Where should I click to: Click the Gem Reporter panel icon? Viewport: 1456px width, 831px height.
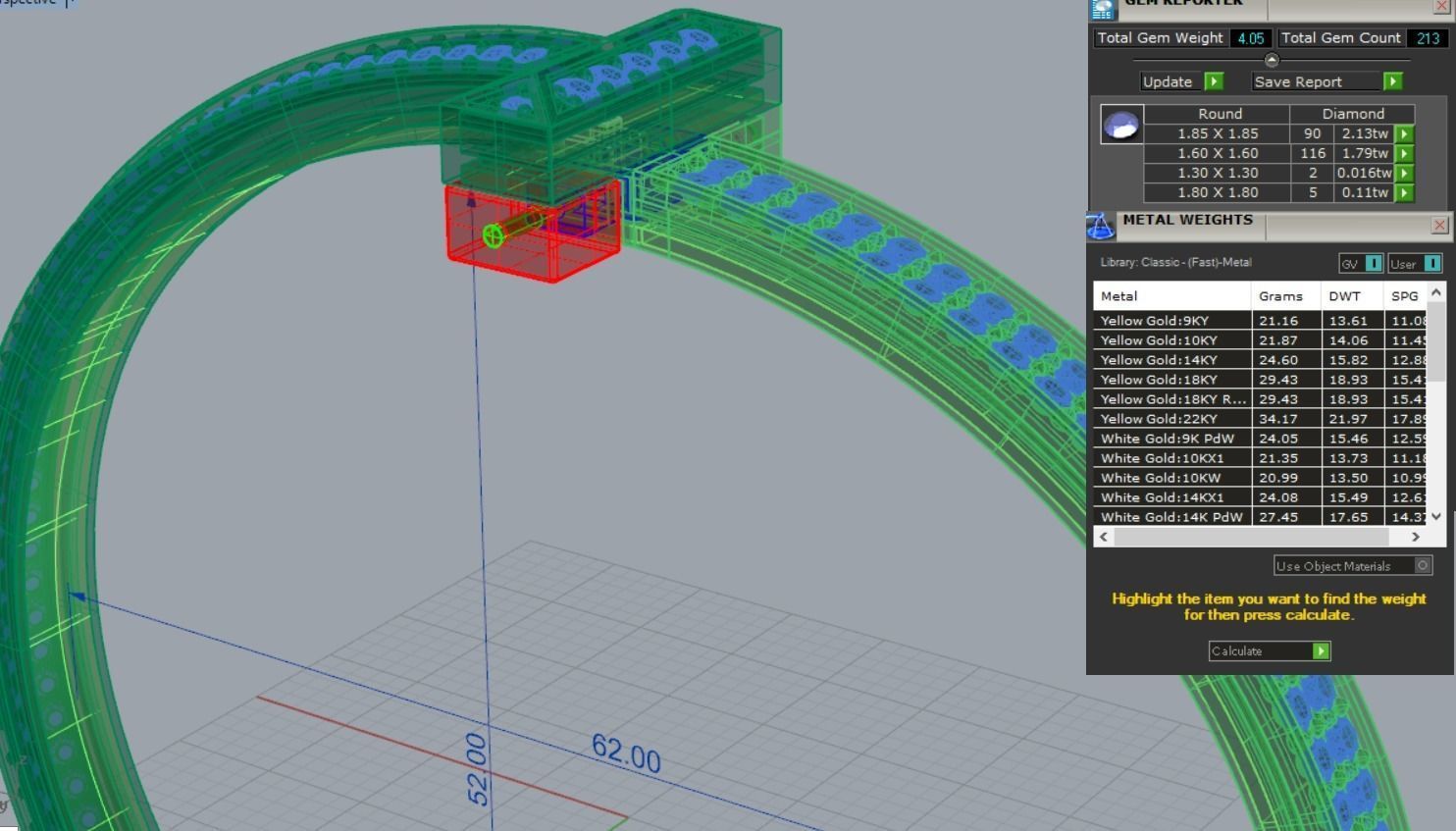click(x=1103, y=9)
